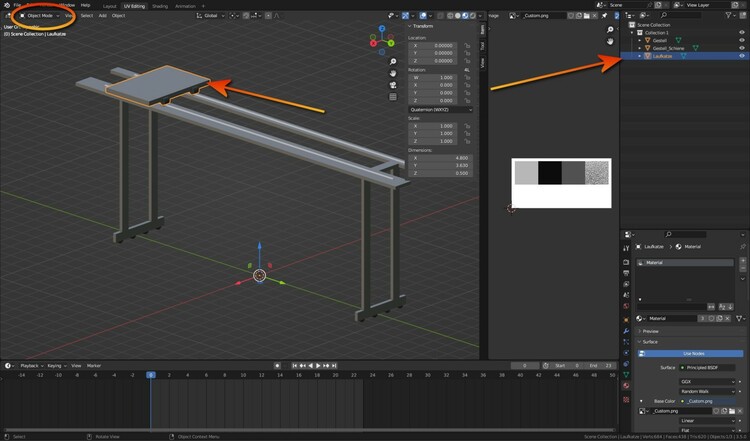The height and width of the screenshot is (441, 750).
Task: Open the Object Mode dropdown
Action: (40, 16)
